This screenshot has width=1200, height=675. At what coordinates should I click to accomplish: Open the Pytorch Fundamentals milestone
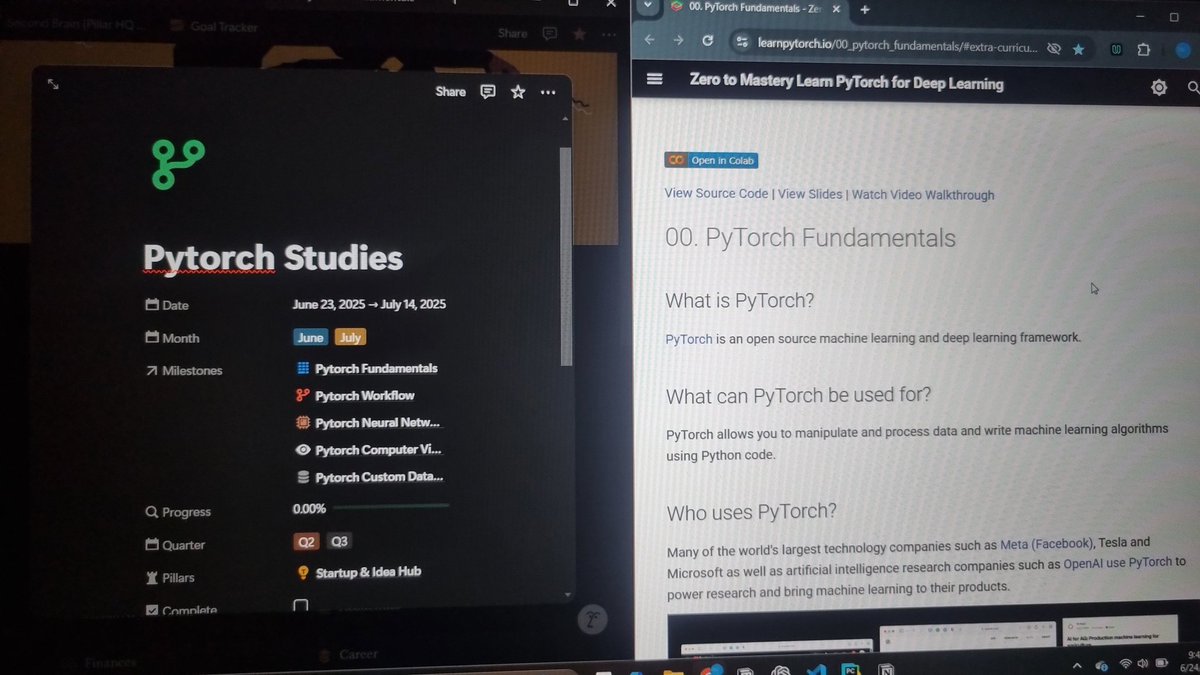tap(367, 369)
